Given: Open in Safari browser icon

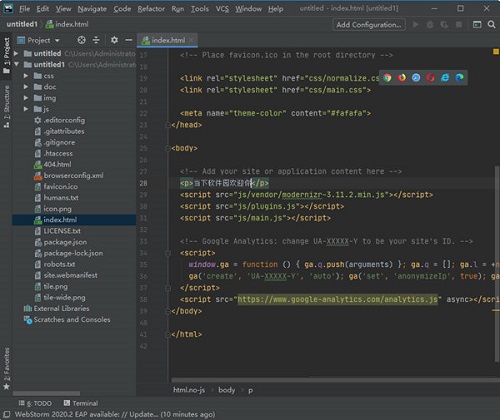Looking at the screenshot, I should (x=416, y=78).
